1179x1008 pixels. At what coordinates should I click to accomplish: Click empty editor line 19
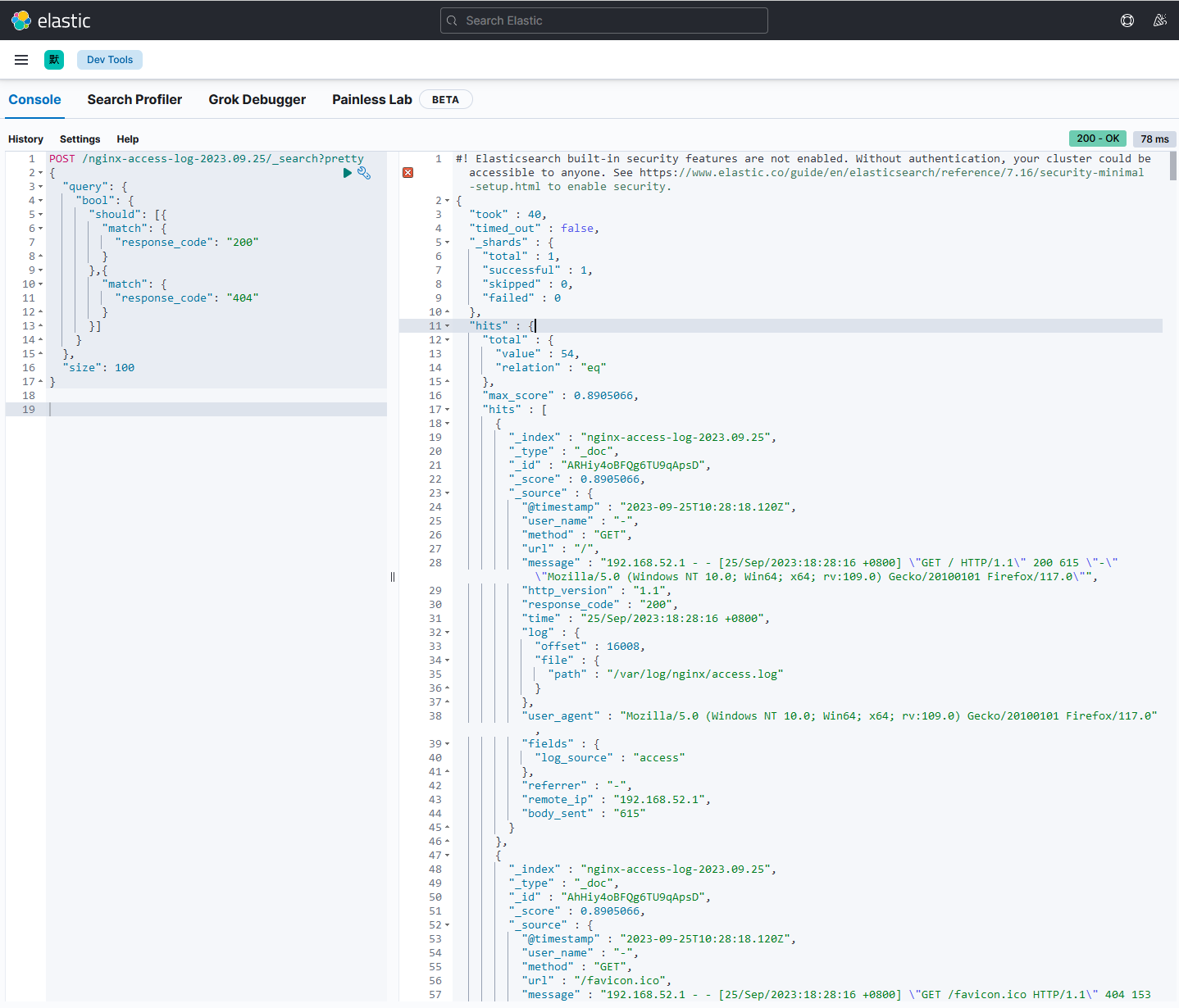(x=216, y=410)
